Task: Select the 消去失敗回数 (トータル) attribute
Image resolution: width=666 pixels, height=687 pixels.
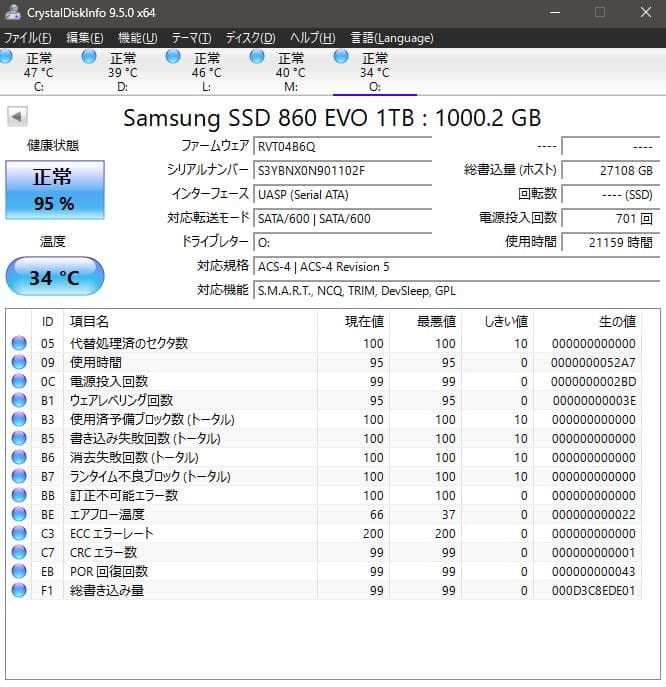Action: (x=134, y=457)
